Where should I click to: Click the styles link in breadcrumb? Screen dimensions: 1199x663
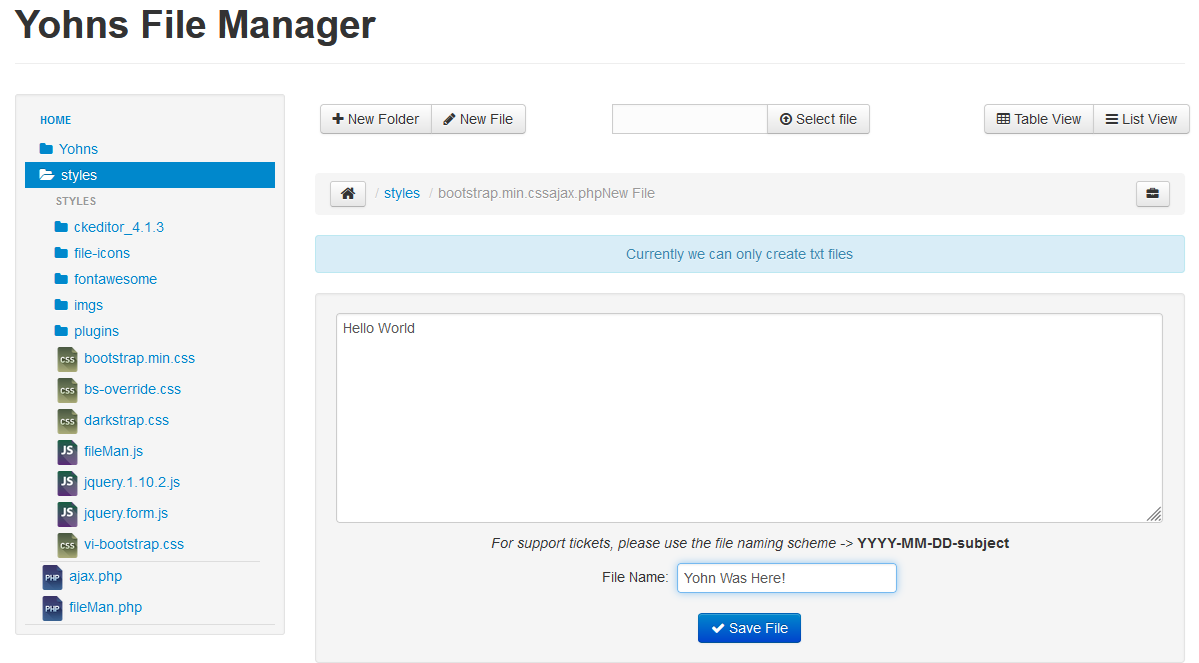tap(402, 193)
